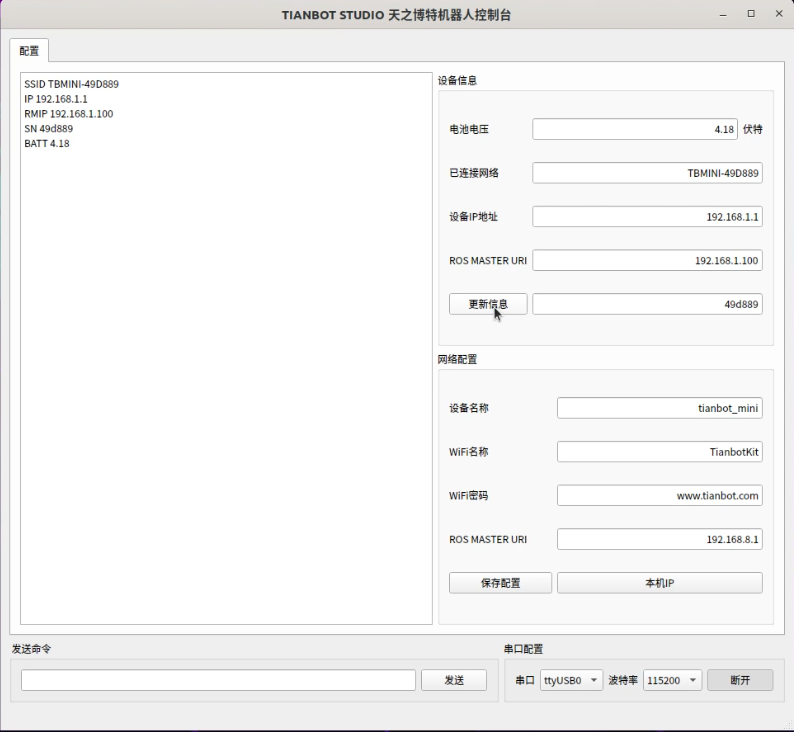Viewport: 794px width, 732px height.
Task: Click the 电池电压 value field
Action: tap(635, 129)
